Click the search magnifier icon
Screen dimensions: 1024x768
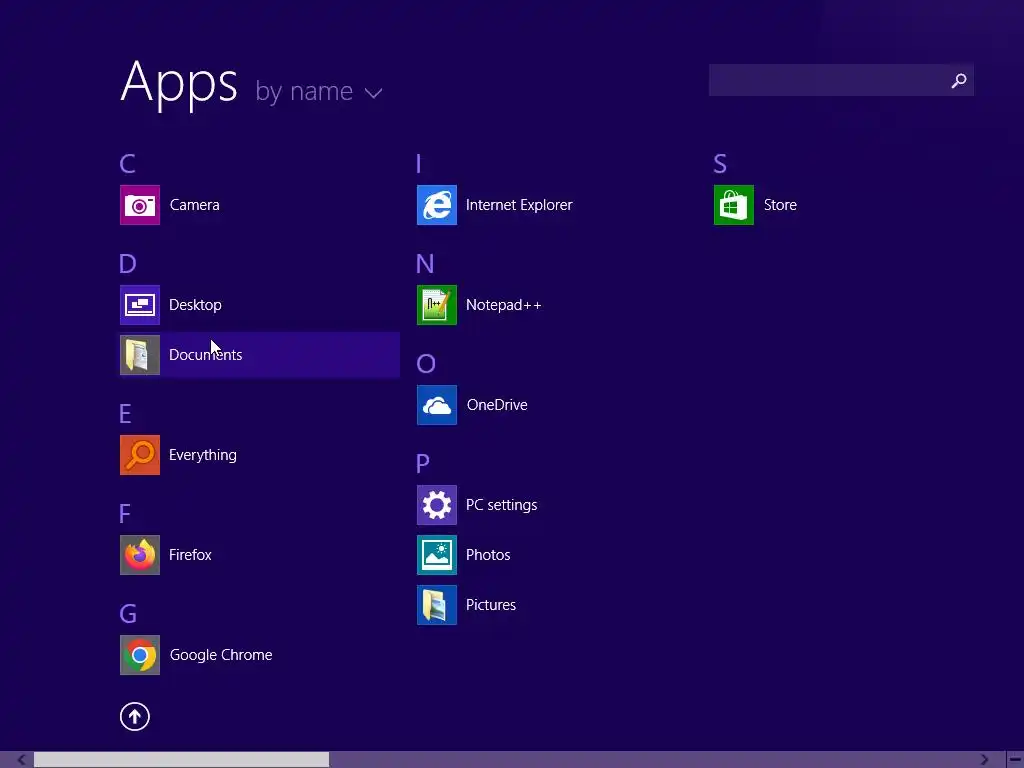click(959, 80)
